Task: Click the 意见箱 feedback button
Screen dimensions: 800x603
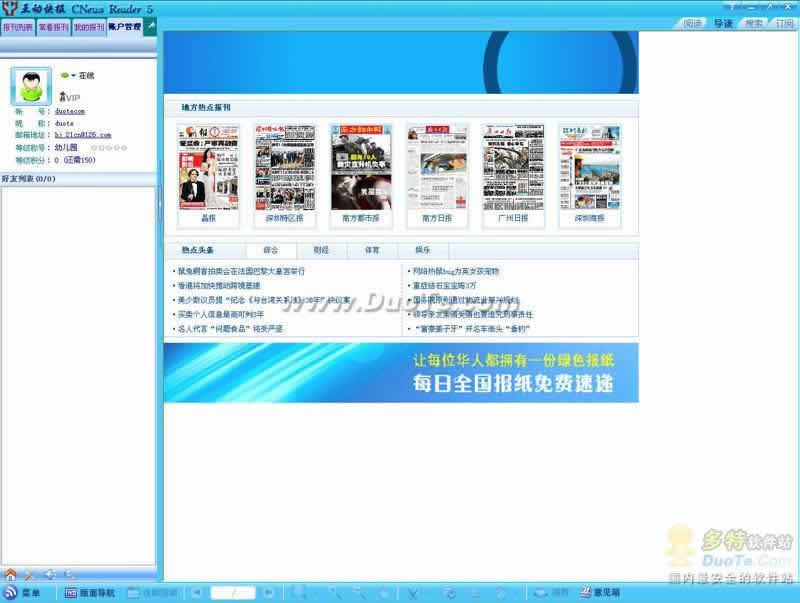Action: (600, 592)
